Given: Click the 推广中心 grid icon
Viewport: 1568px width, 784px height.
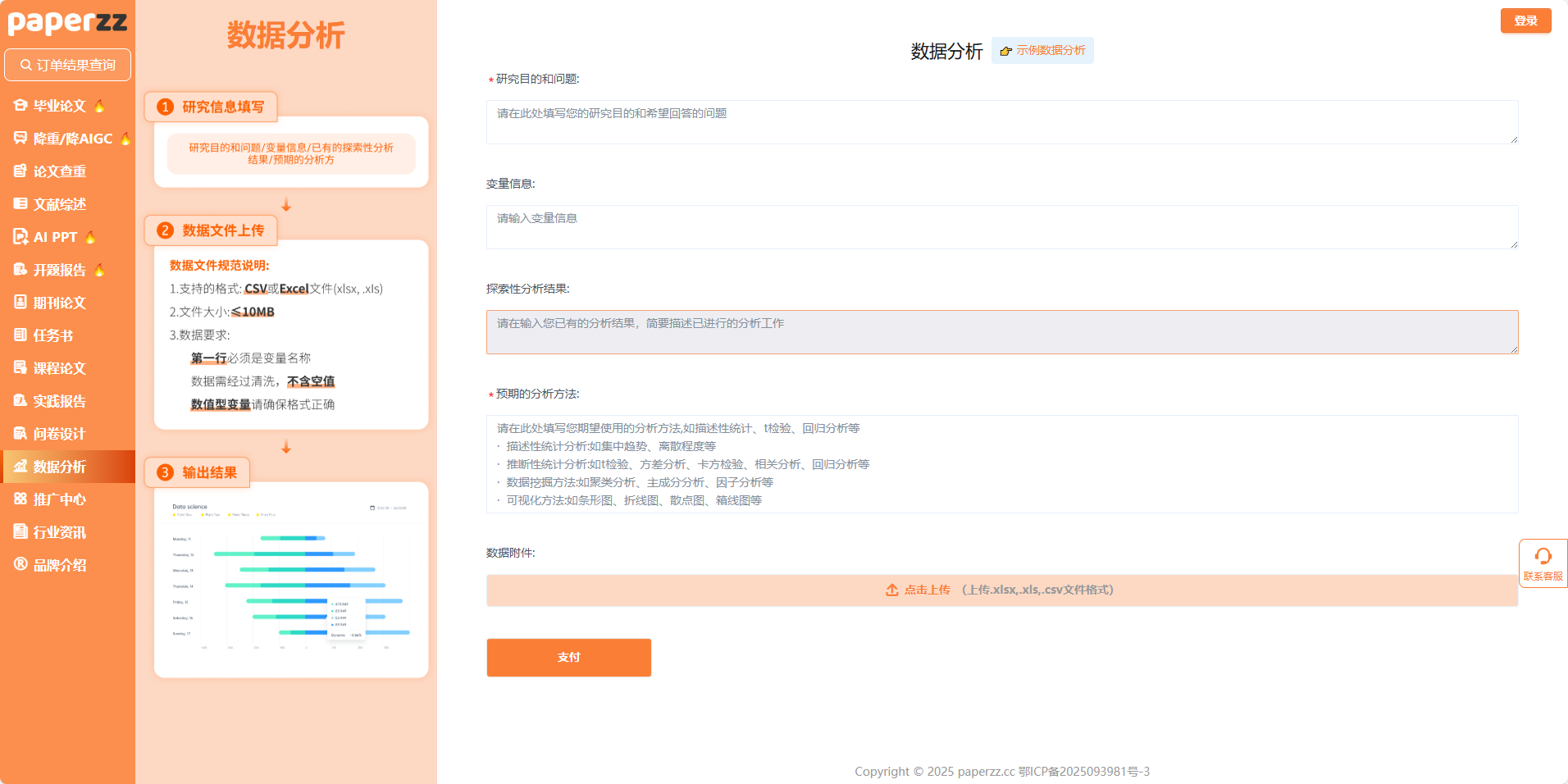Looking at the screenshot, I should click(21, 499).
